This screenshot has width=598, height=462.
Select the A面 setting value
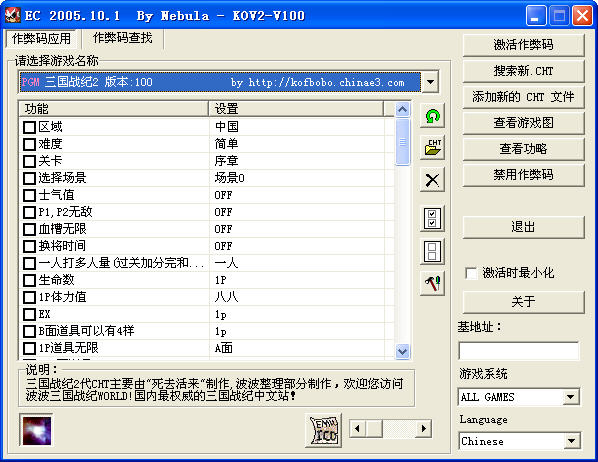[223, 348]
